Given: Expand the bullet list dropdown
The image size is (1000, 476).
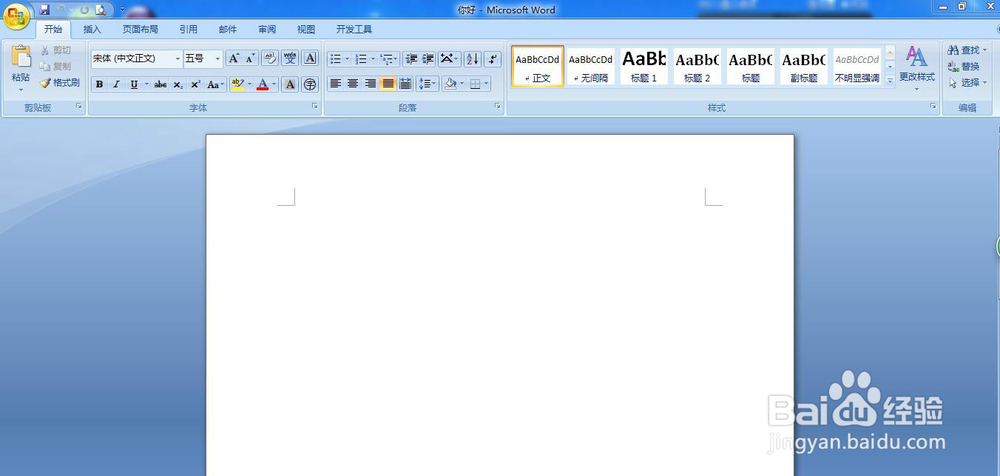Looking at the screenshot, I should (x=347, y=59).
